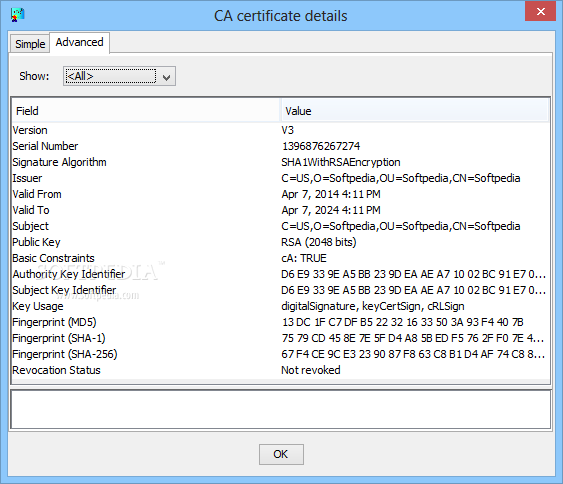563x484 pixels.
Task: Close the CA certificate details dialog
Action: [540, 11]
